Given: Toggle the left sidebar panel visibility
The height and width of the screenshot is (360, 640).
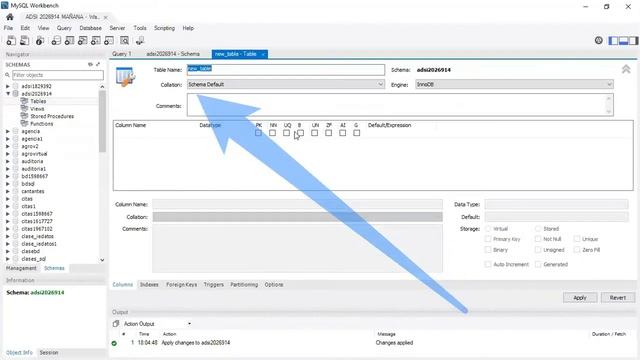Looking at the screenshot, I should point(613,40).
